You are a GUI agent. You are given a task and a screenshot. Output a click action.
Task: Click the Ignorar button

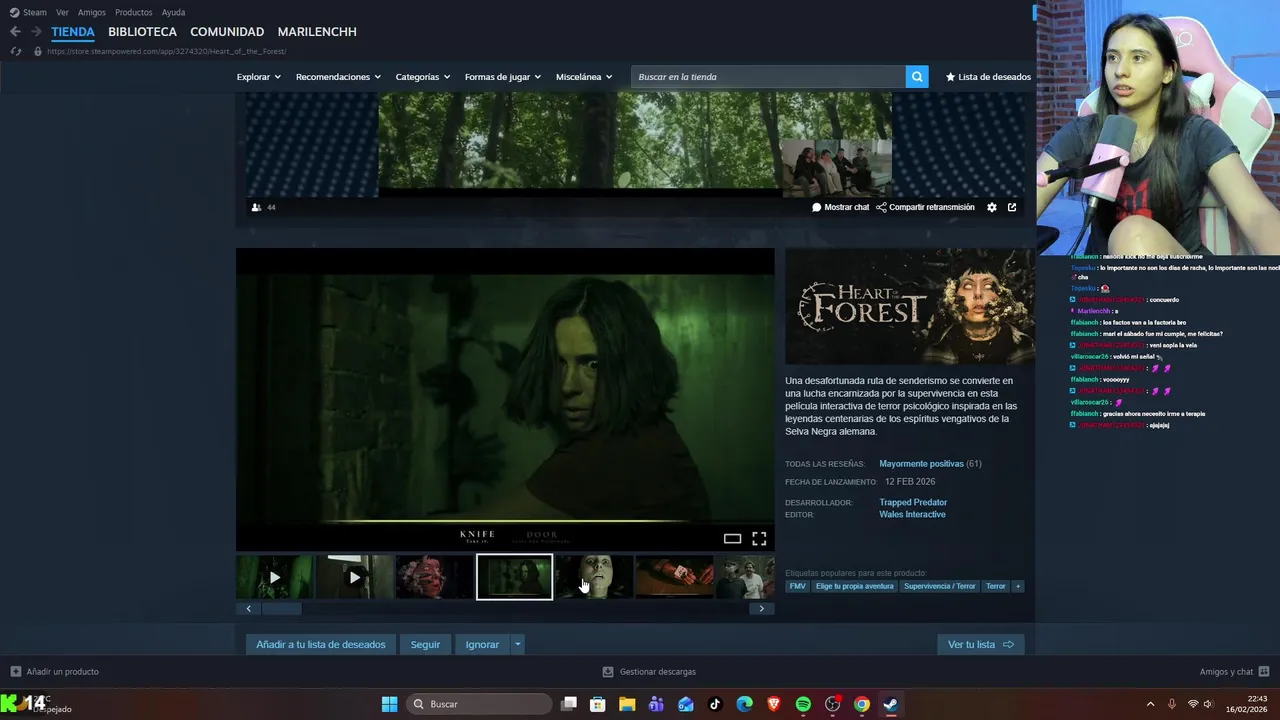coord(482,644)
